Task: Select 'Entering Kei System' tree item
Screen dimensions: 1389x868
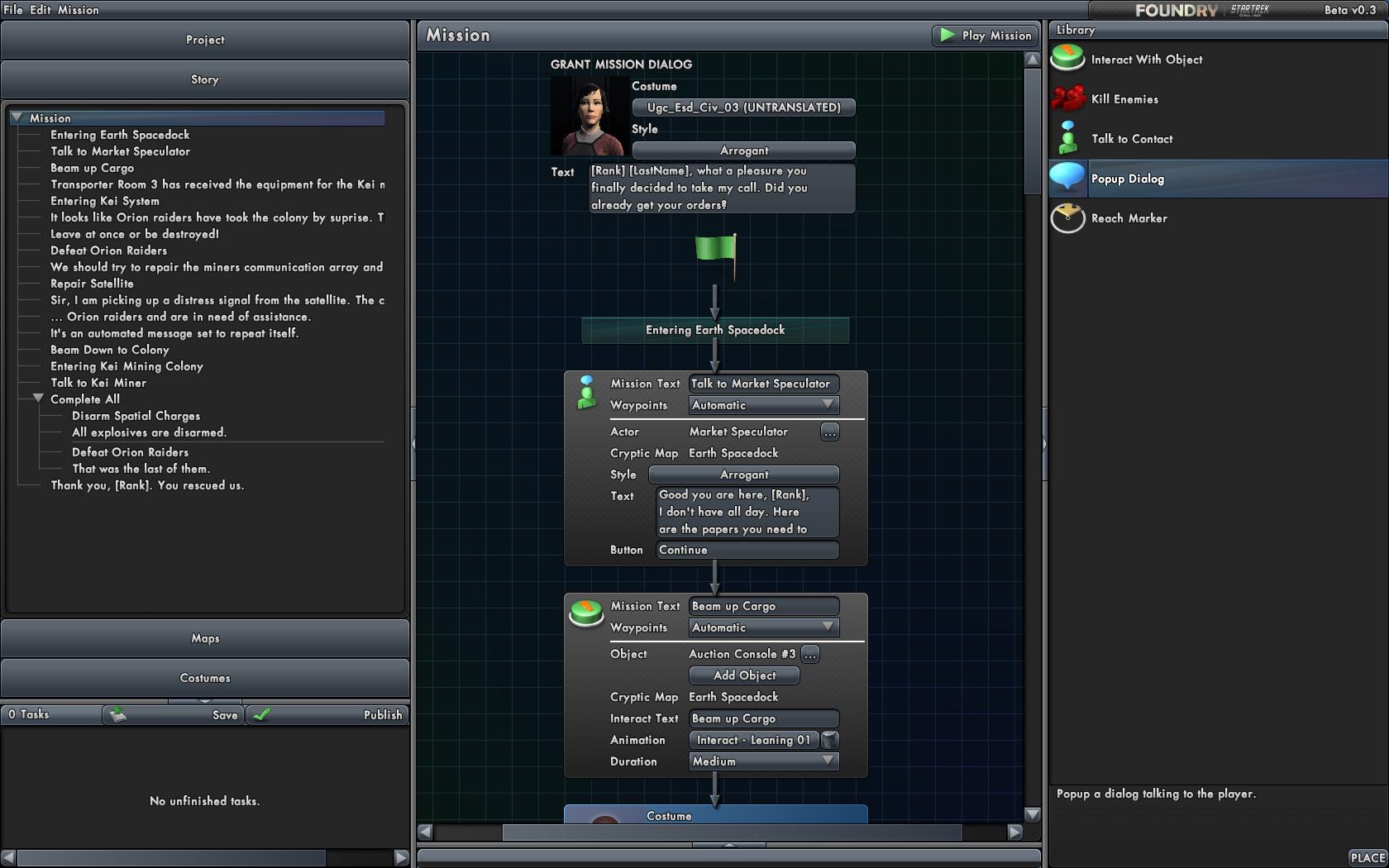Action: [x=105, y=201]
